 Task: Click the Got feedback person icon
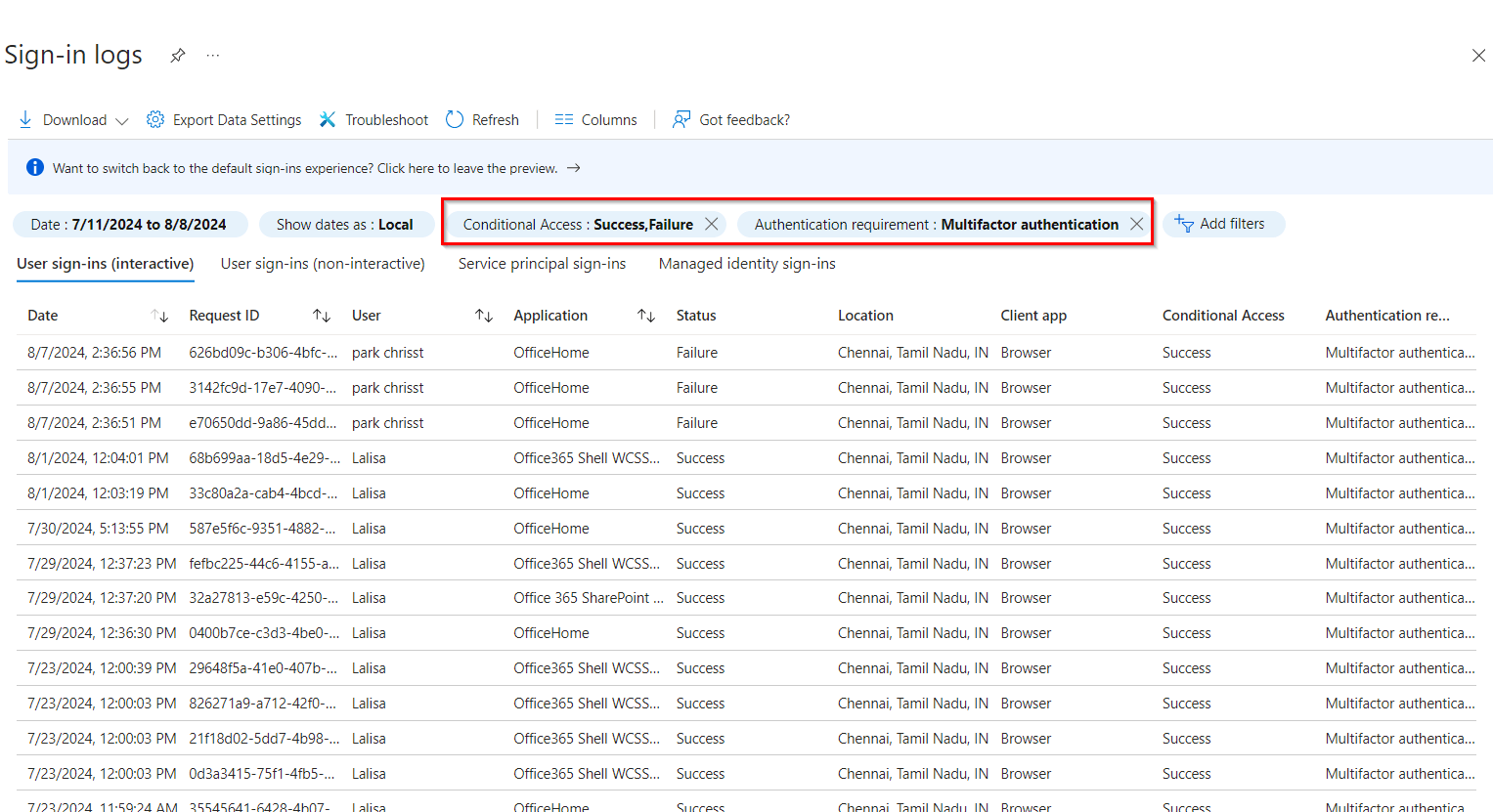coord(681,119)
